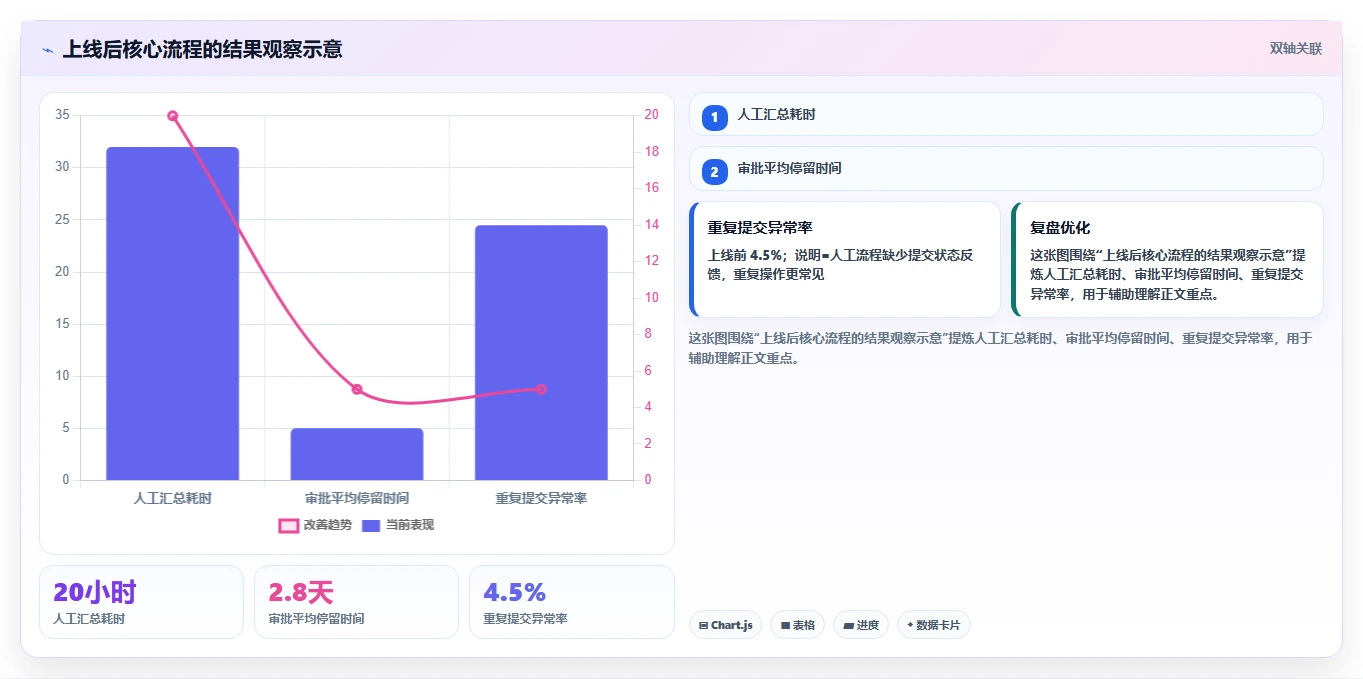Toggle the 改善趋势 legend item
This screenshot has width=1363, height=679.
(315, 525)
